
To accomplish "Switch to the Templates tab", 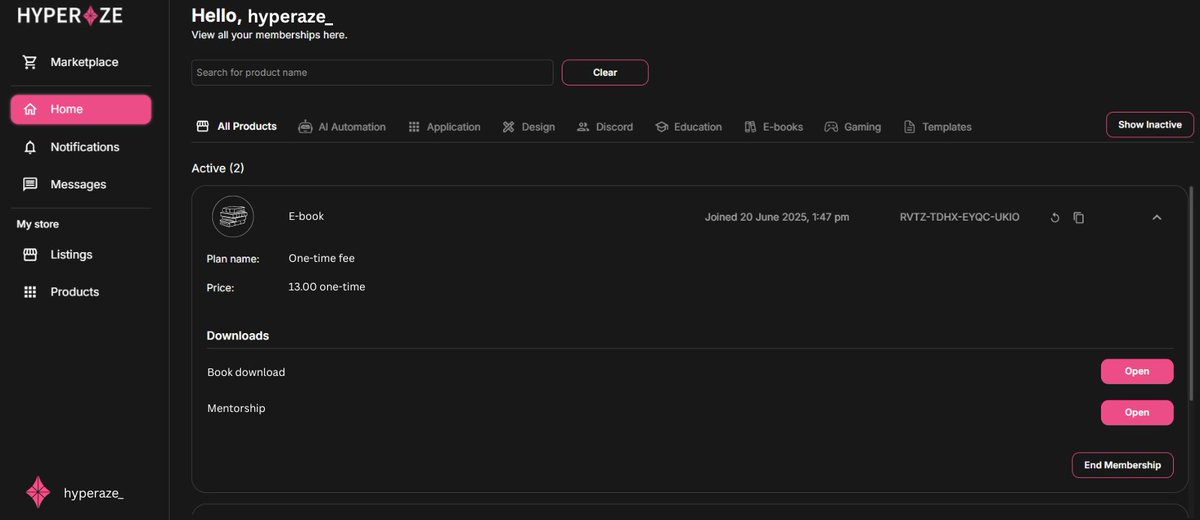I will tap(937, 127).
